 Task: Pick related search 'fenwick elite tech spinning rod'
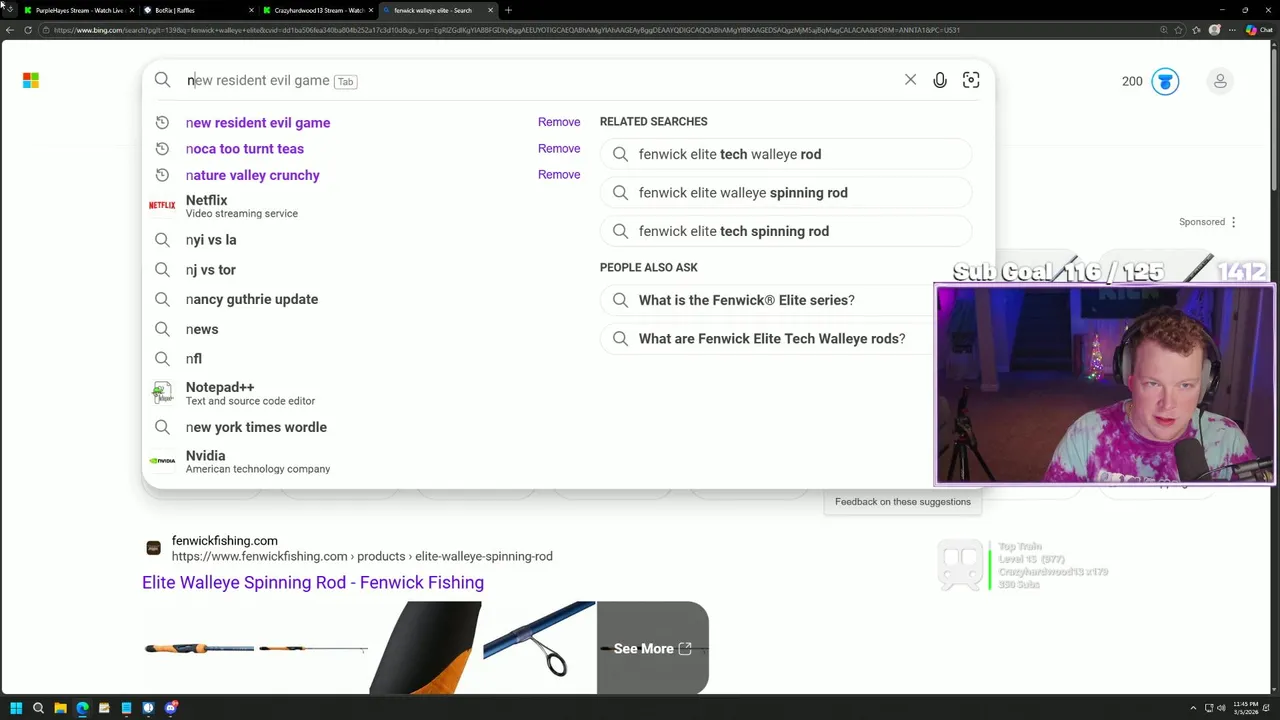click(786, 231)
